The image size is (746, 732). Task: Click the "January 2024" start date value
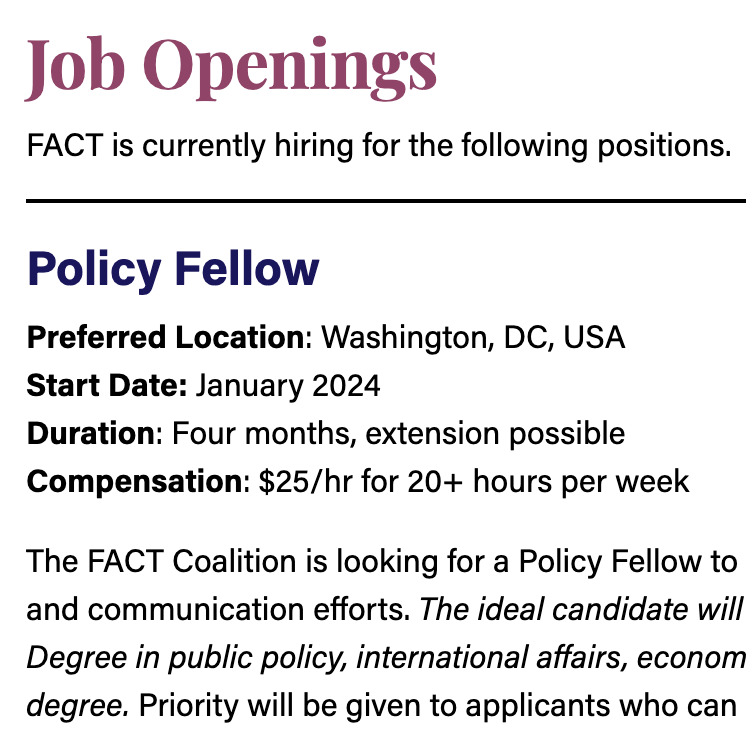288,386
